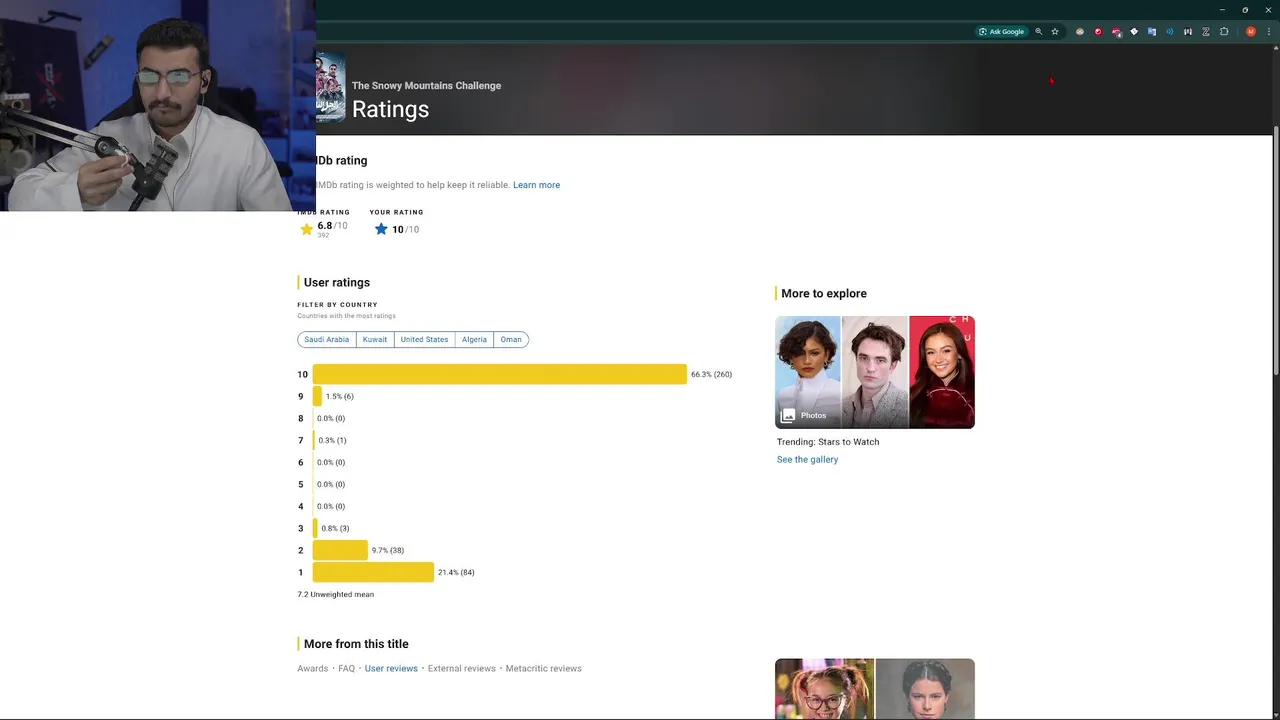Open the Metacritic reviews link

click(x=543, y=669)
